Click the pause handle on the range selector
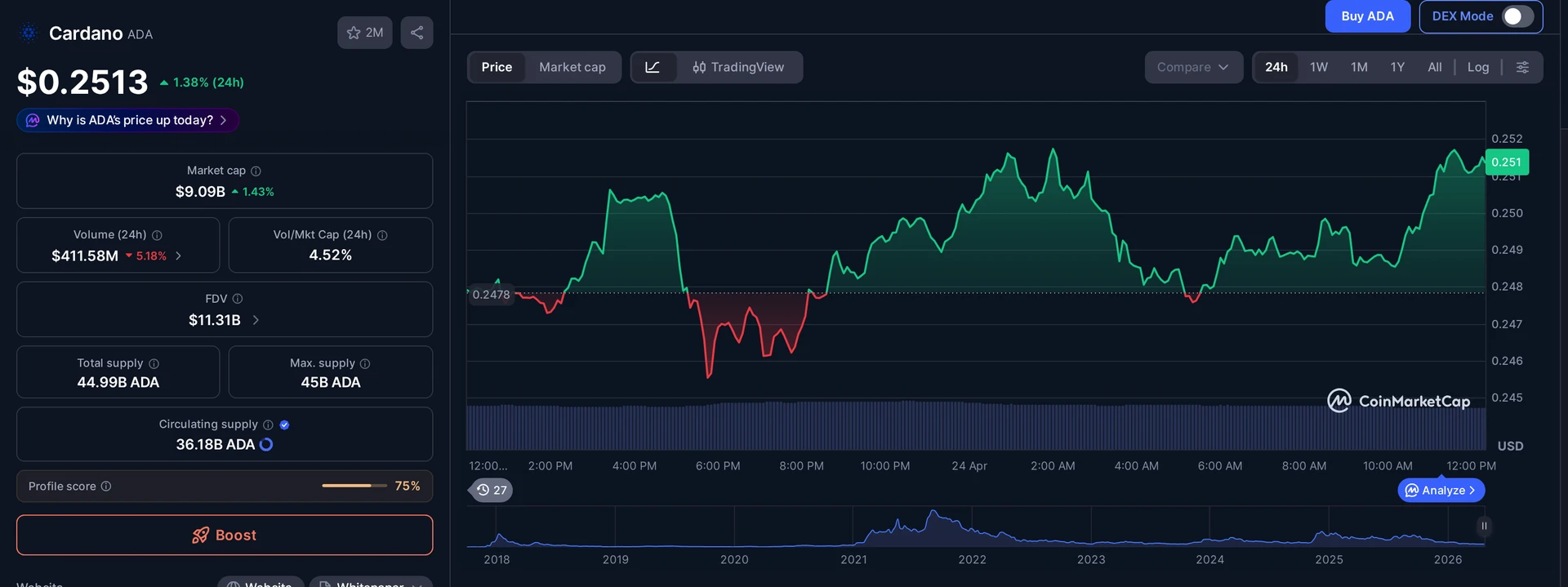This screenshot has width=1568, height=587. (x=1484, y=526)
